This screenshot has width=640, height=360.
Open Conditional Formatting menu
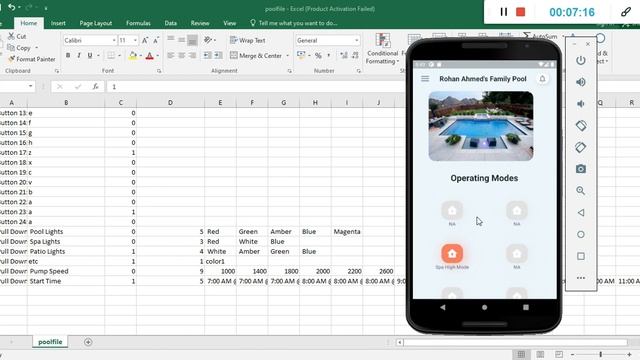(x=382, y=49)
